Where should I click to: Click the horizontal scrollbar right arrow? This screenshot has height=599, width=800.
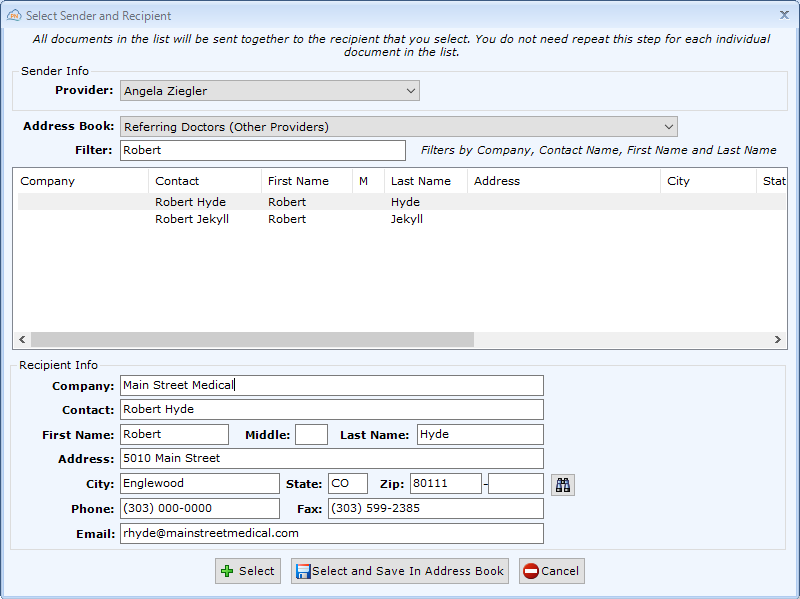779,340
